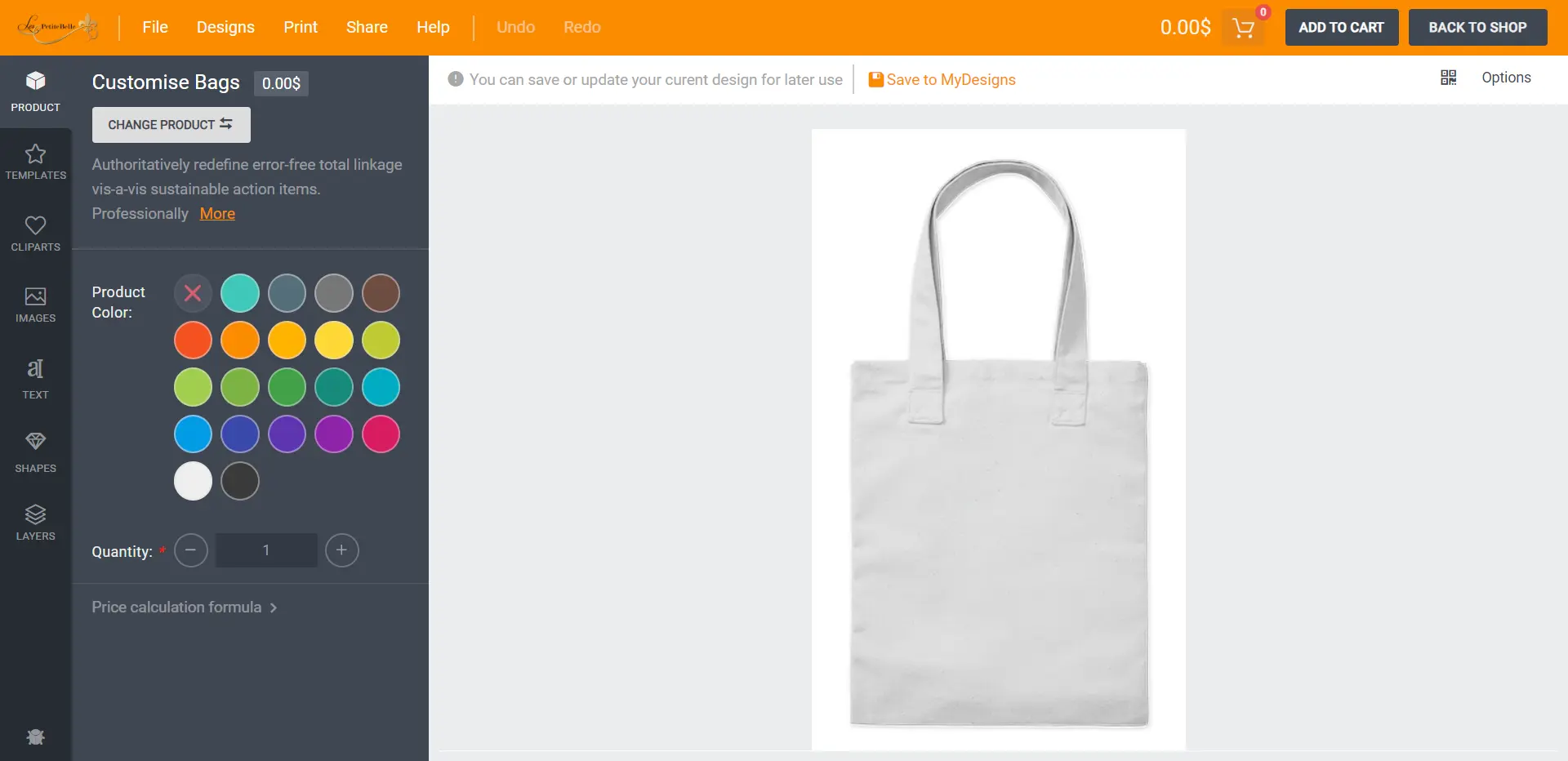
Task: Click the ADD TO CART button
Action: tap(1341, 27)
